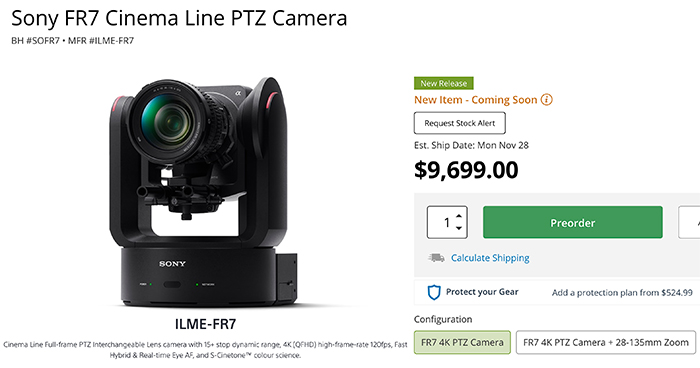Click the New Item - Coming Soon label
Image resolution: width=700 pixels, height=368 pixels.
pos(475,100)
